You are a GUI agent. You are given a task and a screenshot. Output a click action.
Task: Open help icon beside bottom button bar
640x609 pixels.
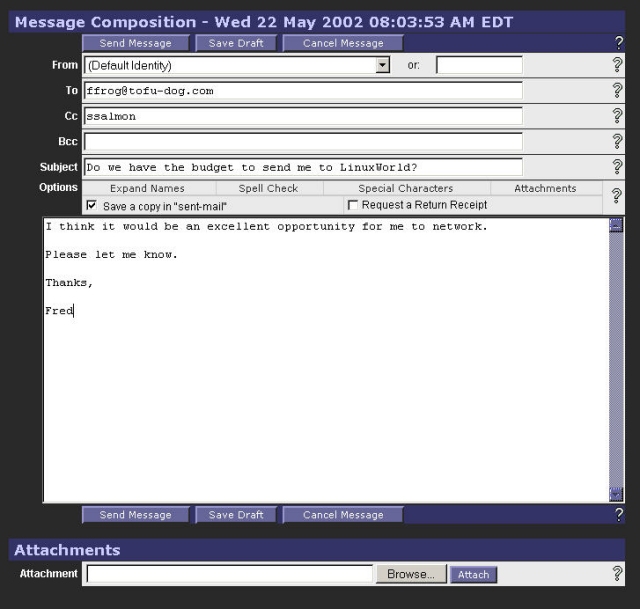(618, 515)
